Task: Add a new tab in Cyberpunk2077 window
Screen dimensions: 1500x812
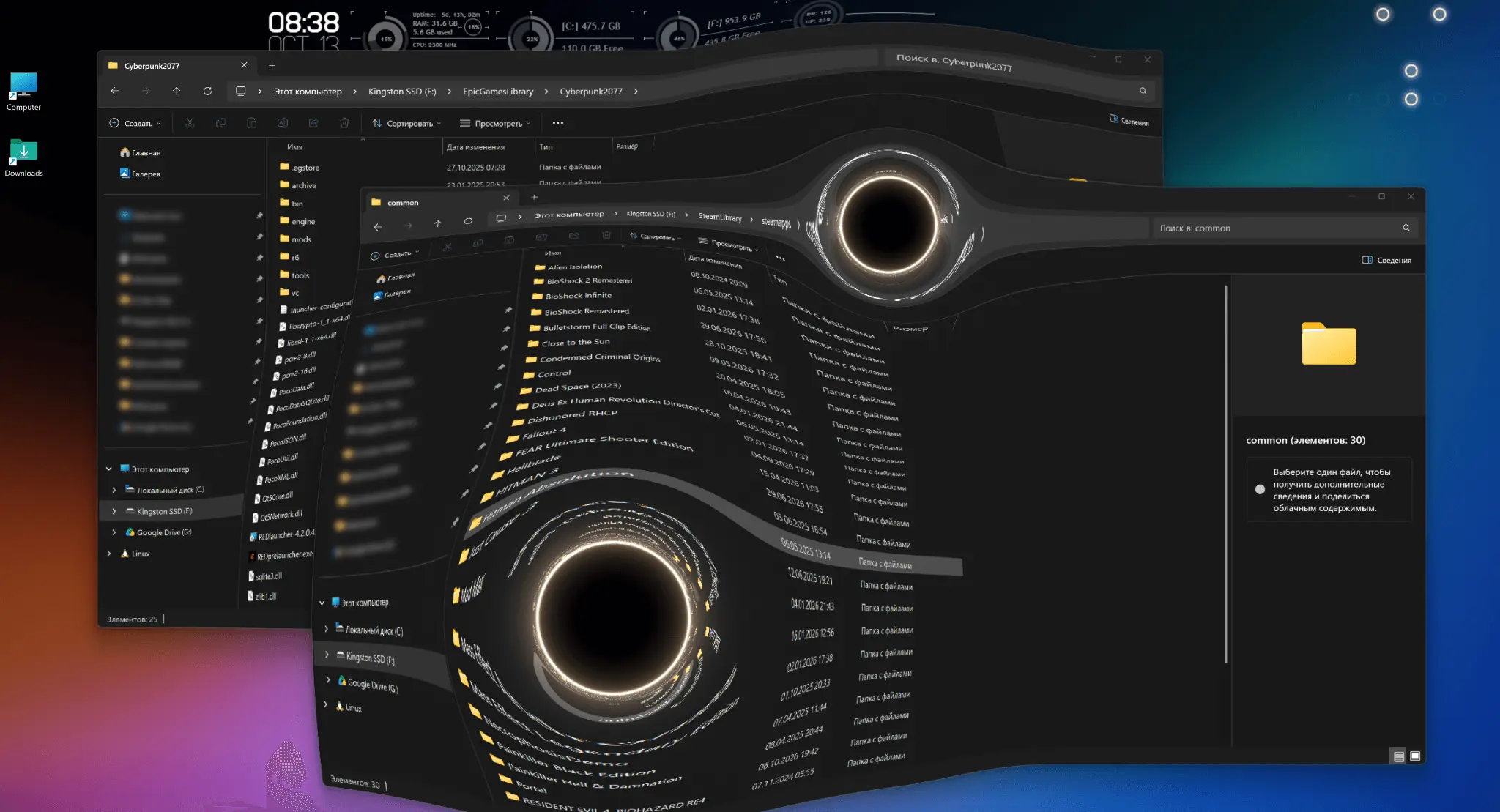Action: 272,65
